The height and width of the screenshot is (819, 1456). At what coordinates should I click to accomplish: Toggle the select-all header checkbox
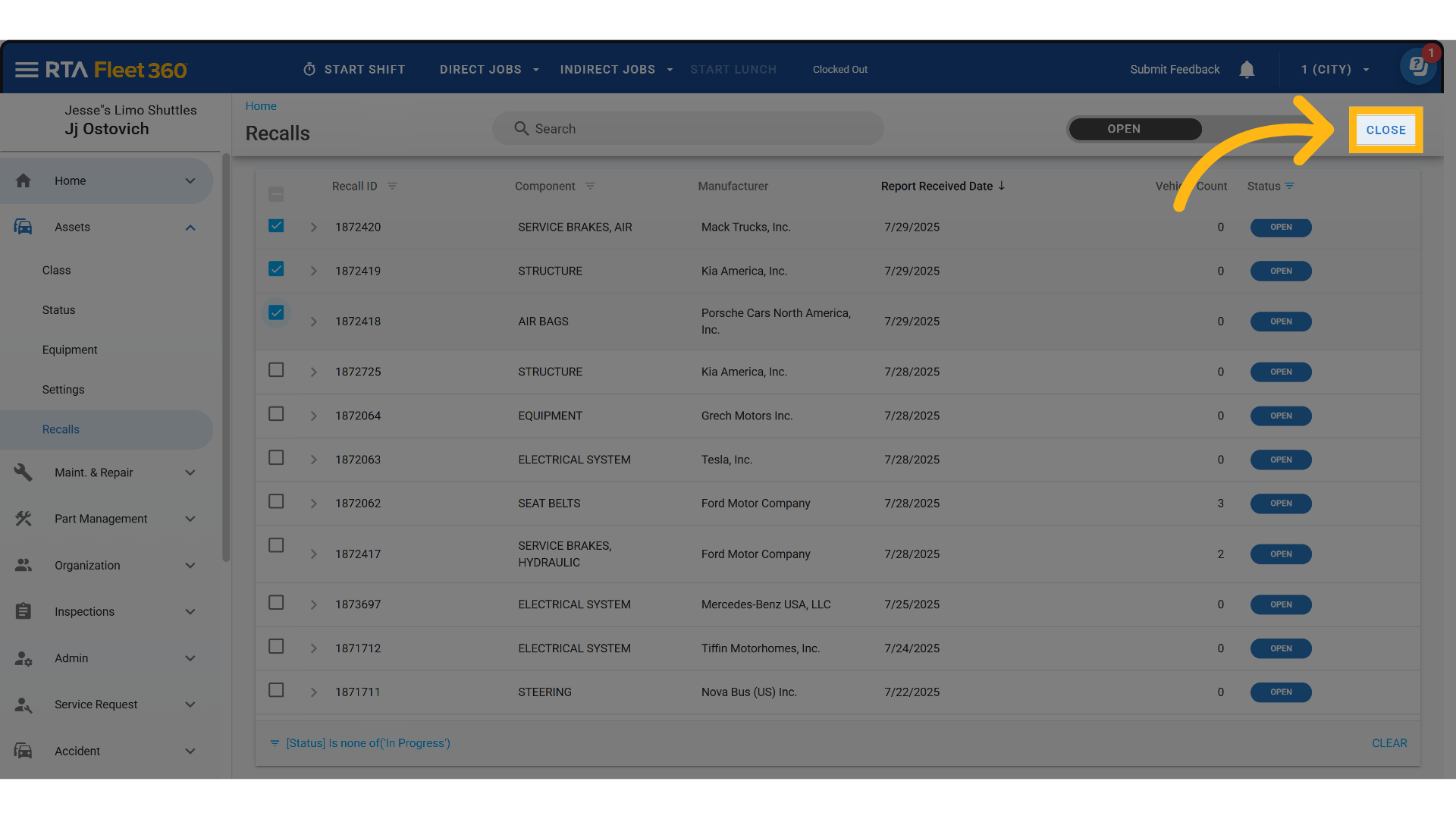click(276, 194)
